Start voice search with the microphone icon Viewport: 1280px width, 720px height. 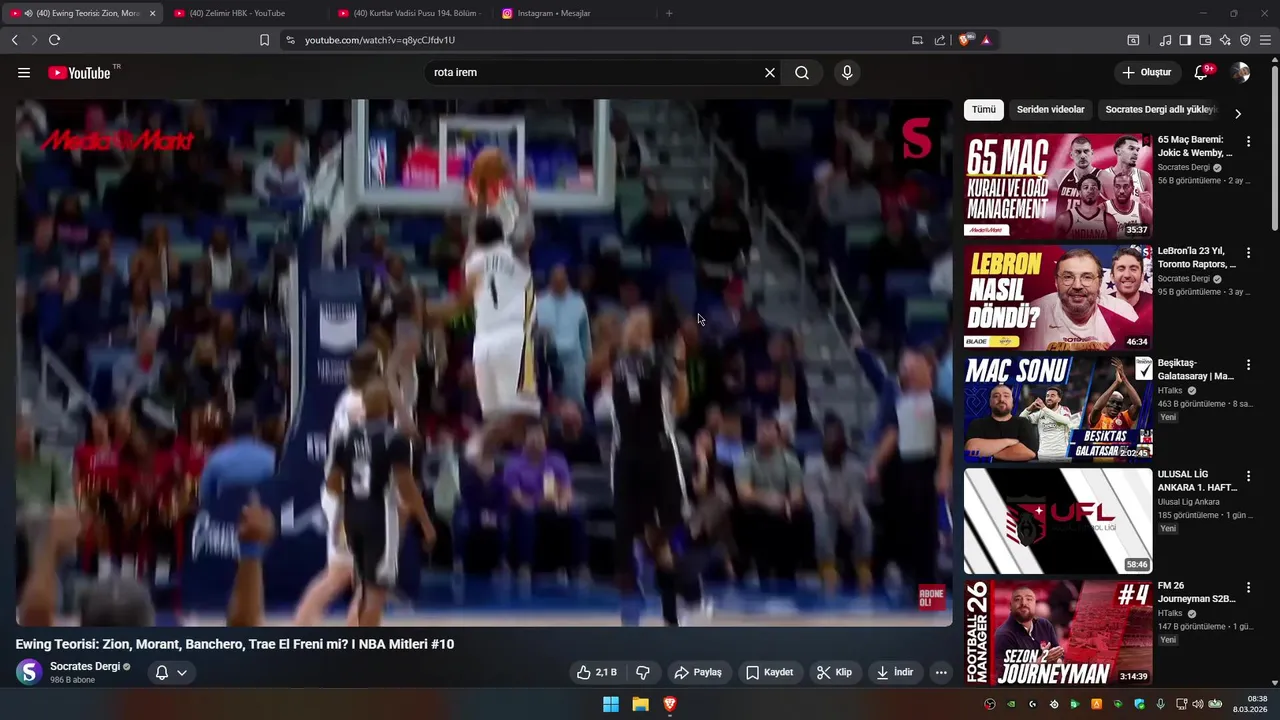847,73
